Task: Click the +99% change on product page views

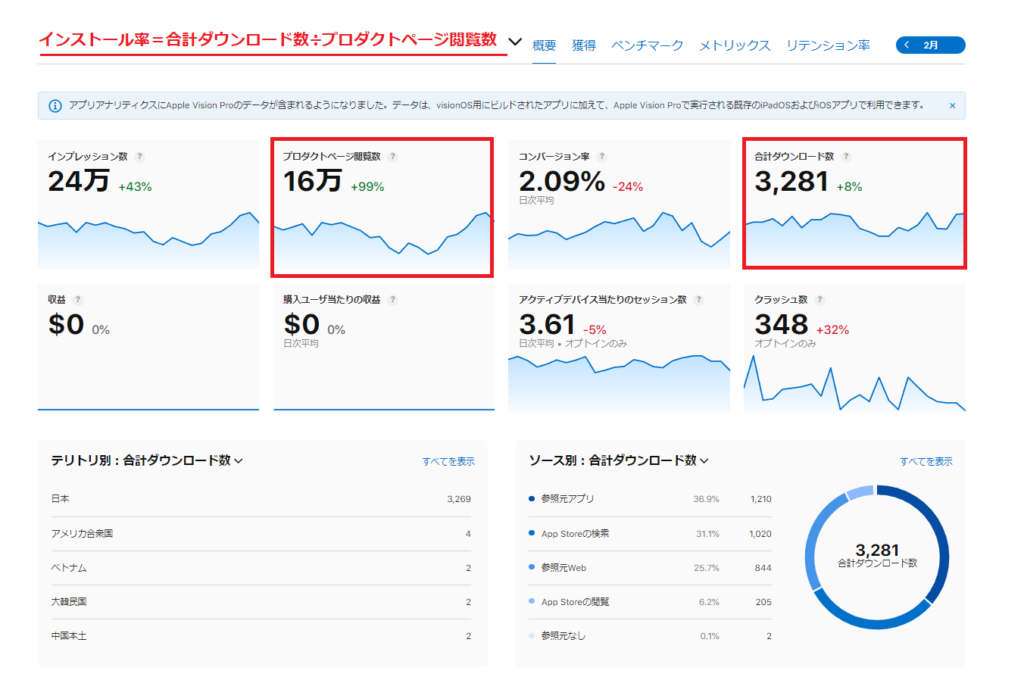Action: (367, 187)
